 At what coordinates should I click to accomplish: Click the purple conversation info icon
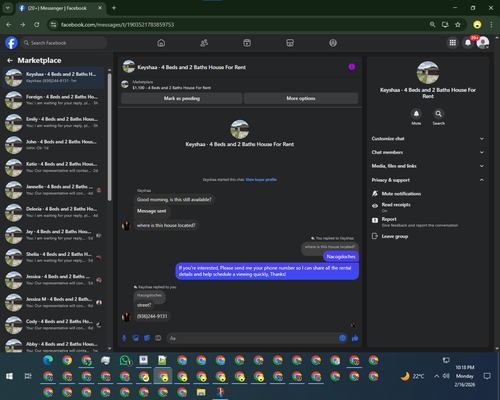352,67
